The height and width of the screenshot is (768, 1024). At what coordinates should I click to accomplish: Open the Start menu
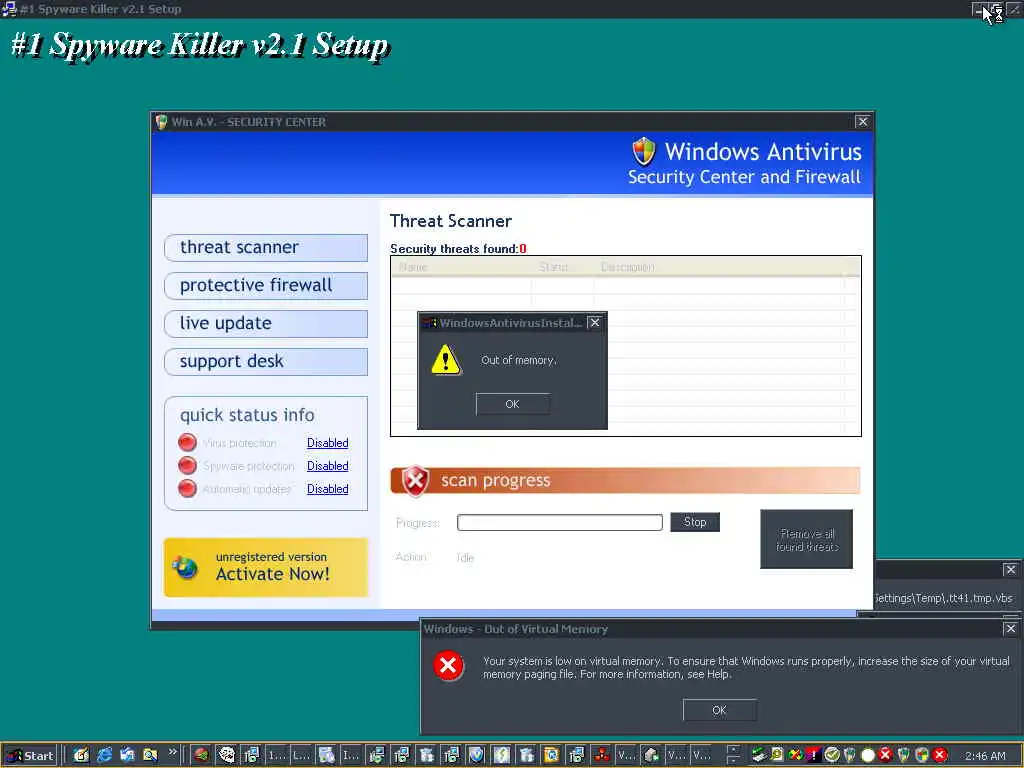pos(31,756)
